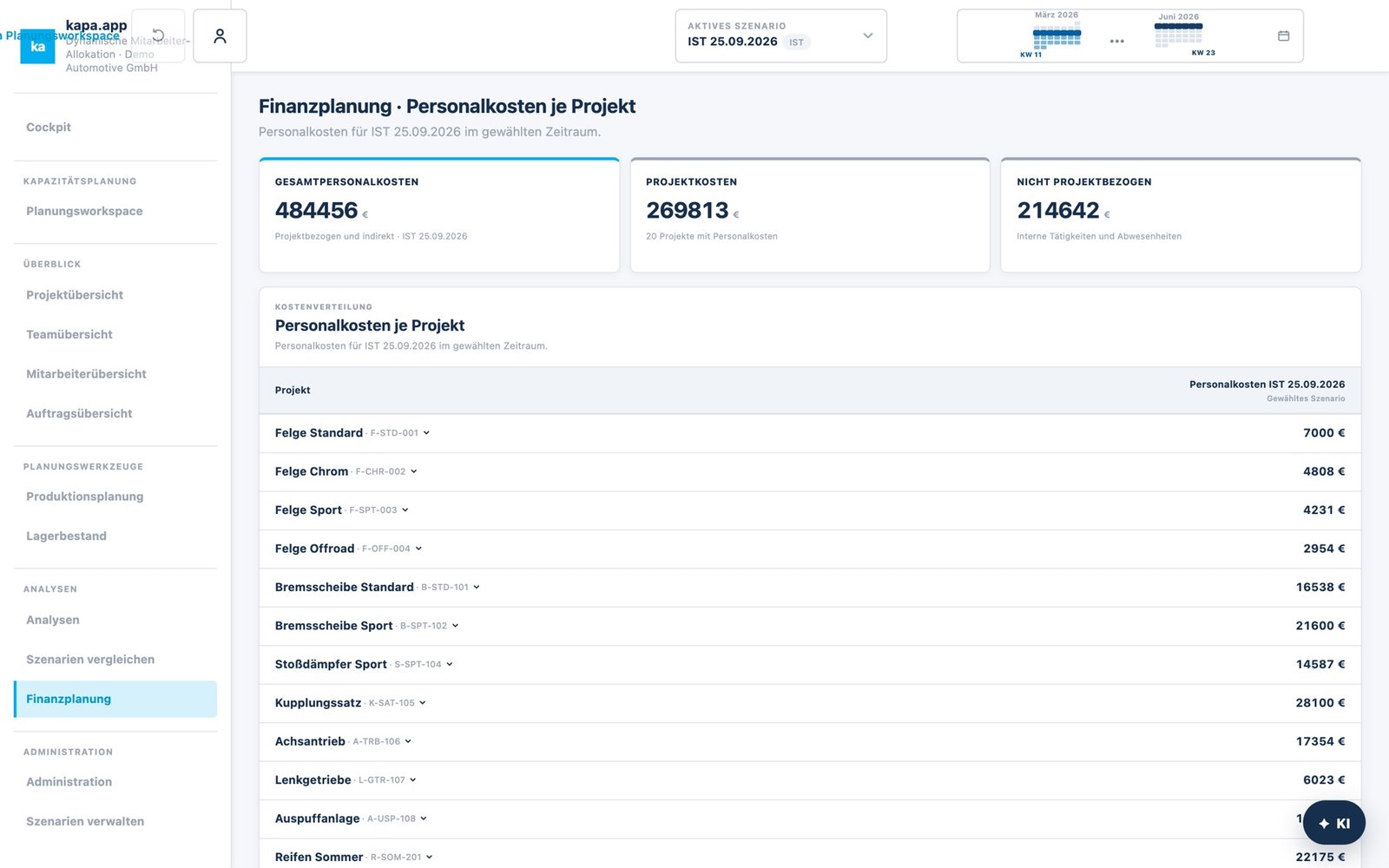This screenshot has height=868, width=1389.
Task: Open the Teamübersicht page
Action: pyautogui.click(x=115, y=335)
